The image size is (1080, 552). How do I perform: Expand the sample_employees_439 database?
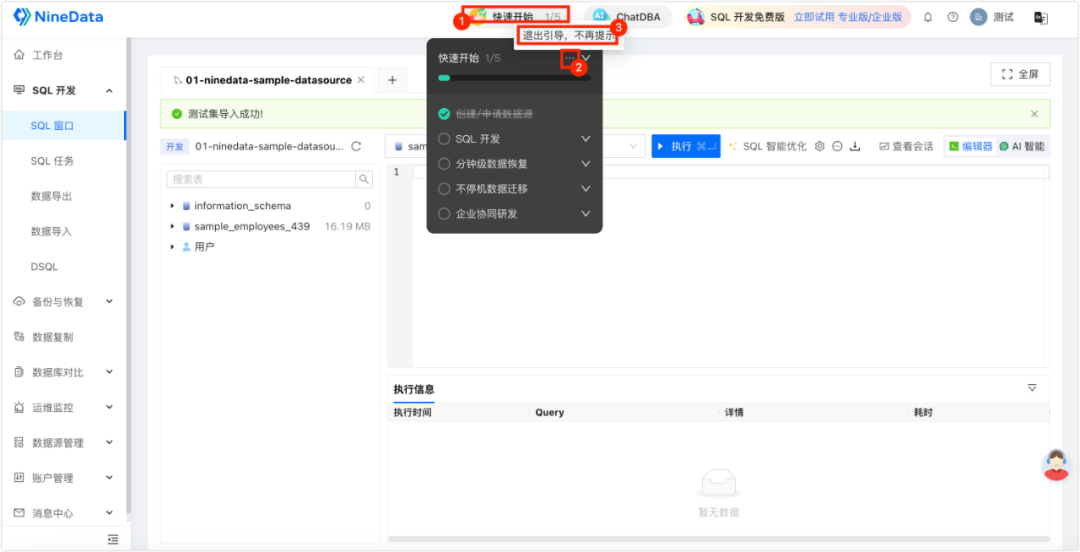[x=173, y=227]
